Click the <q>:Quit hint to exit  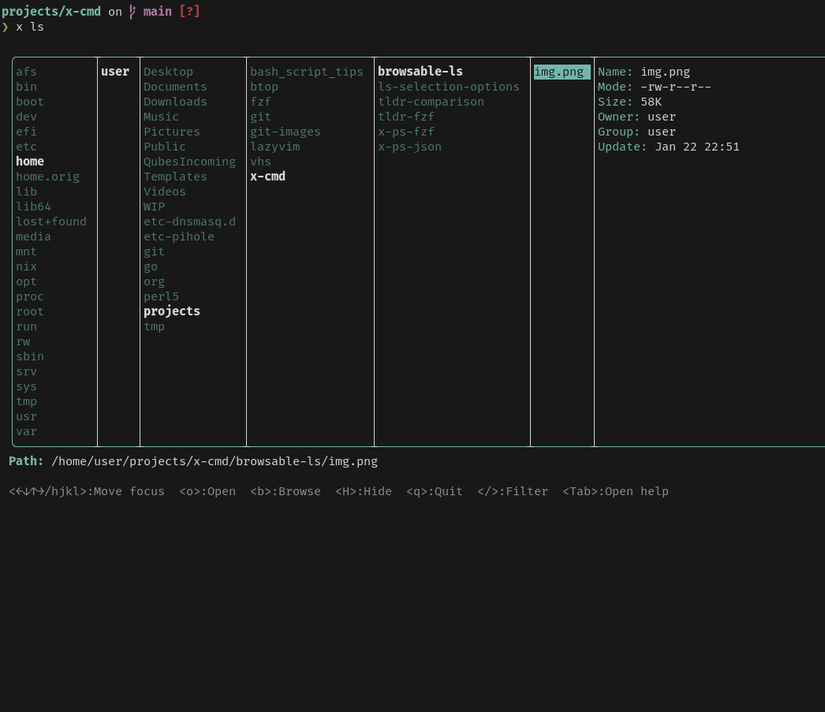[x=431, y=491]
